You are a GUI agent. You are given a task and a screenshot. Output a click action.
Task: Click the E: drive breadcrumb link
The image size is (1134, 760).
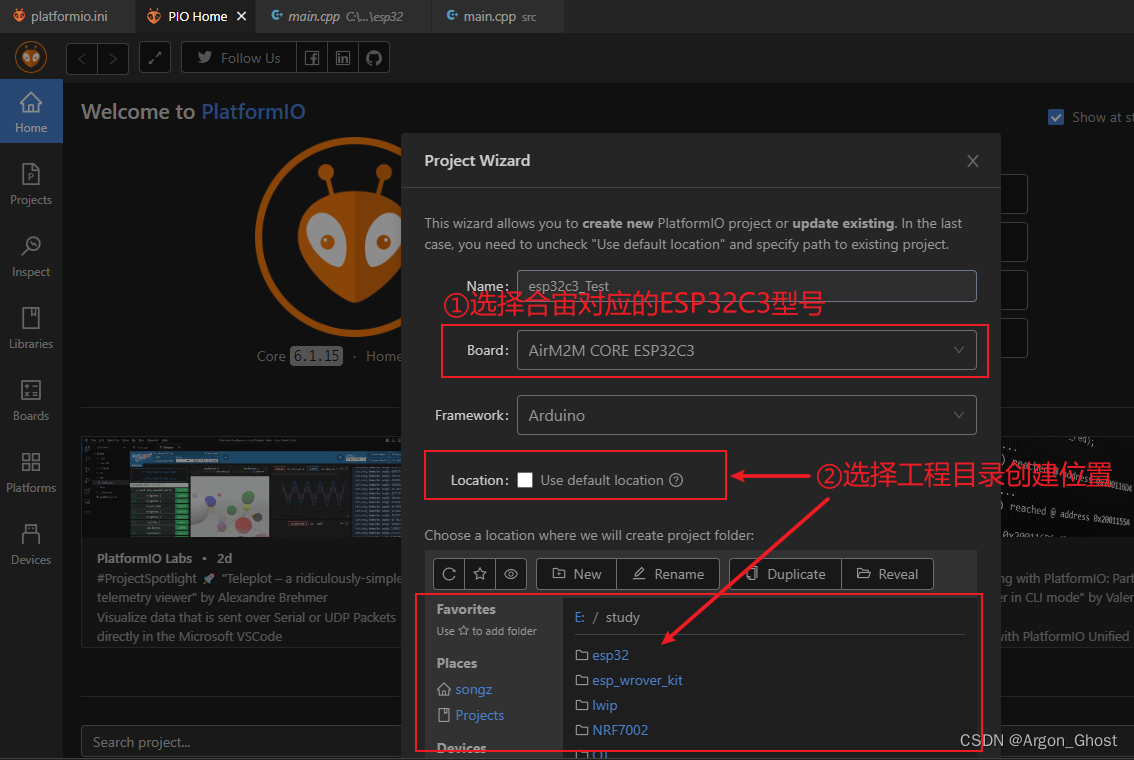pos(579,617)
